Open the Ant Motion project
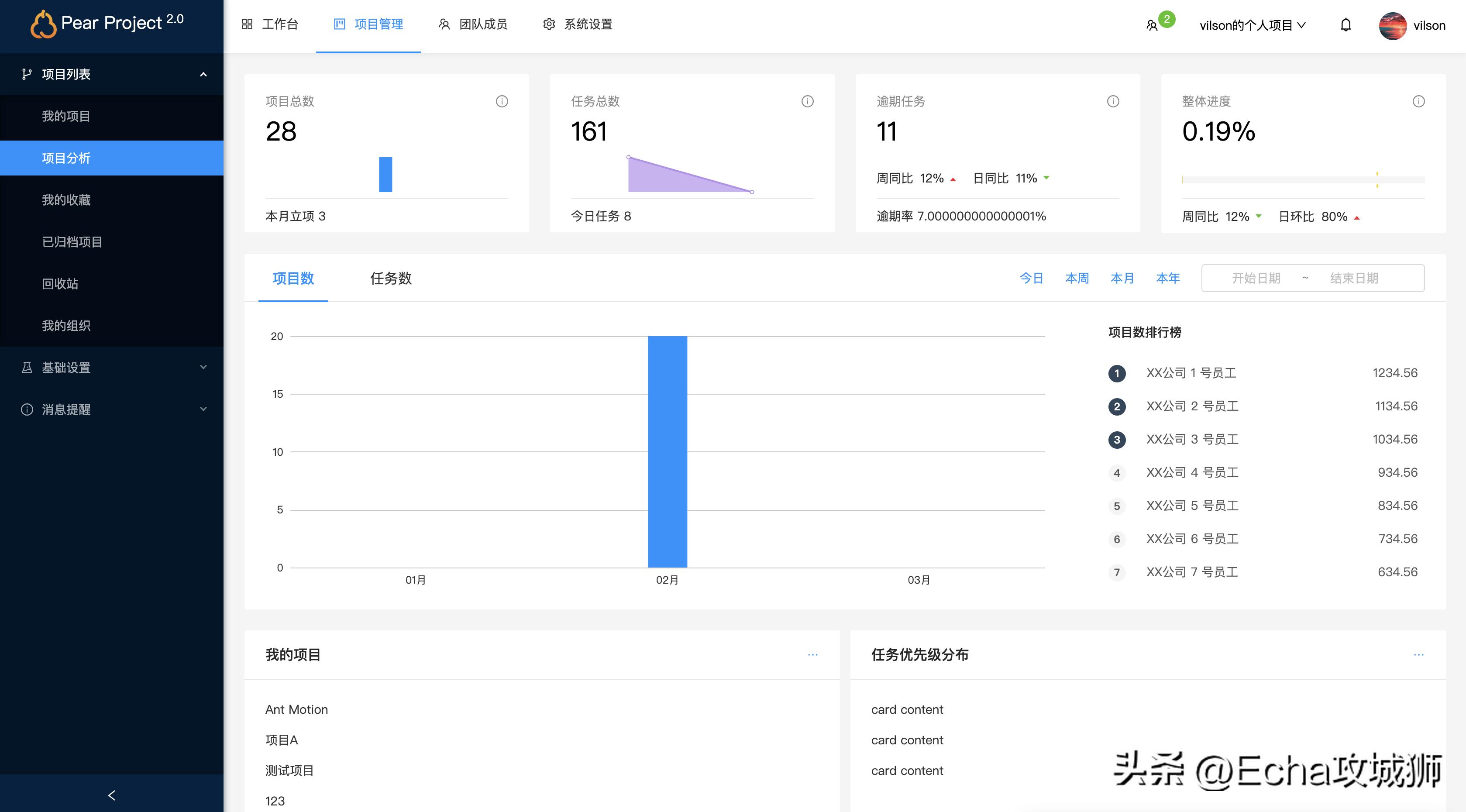 tap(296, 709)
